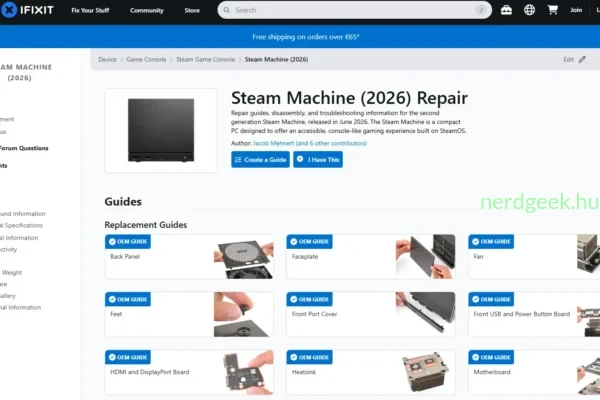Click the Front Port Cover thumbnail

click(x=426, y=314)
